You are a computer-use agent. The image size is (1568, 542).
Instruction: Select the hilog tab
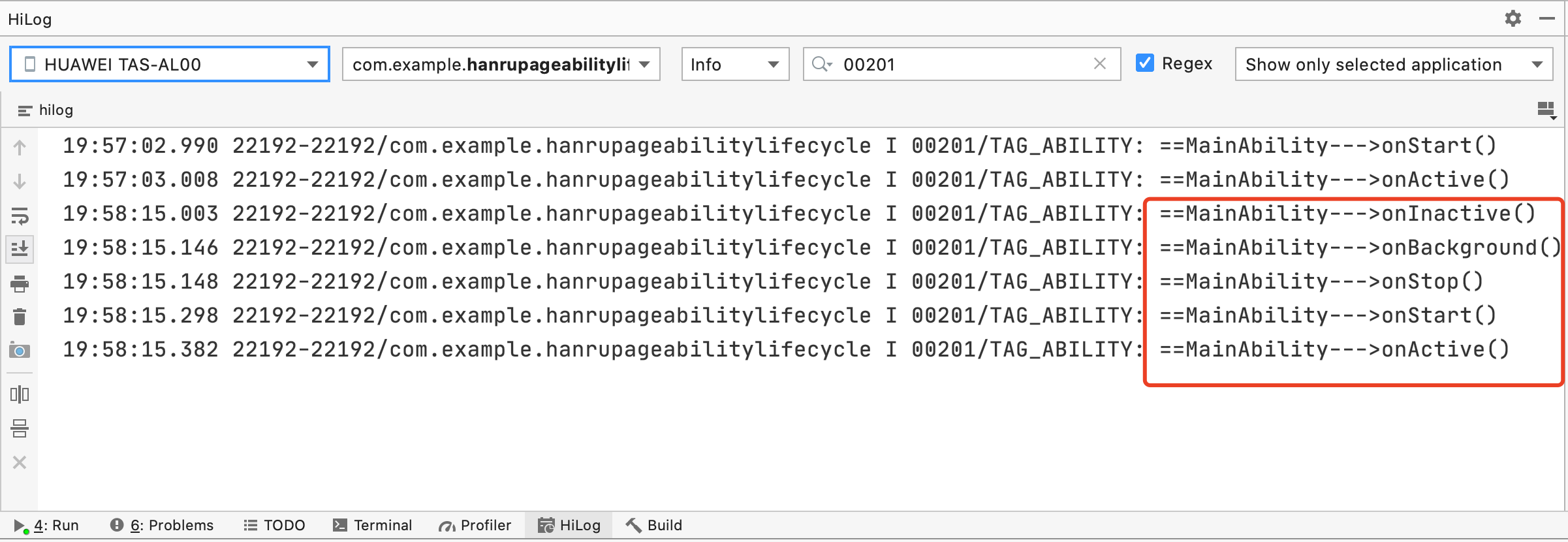[x=46, y=110]
